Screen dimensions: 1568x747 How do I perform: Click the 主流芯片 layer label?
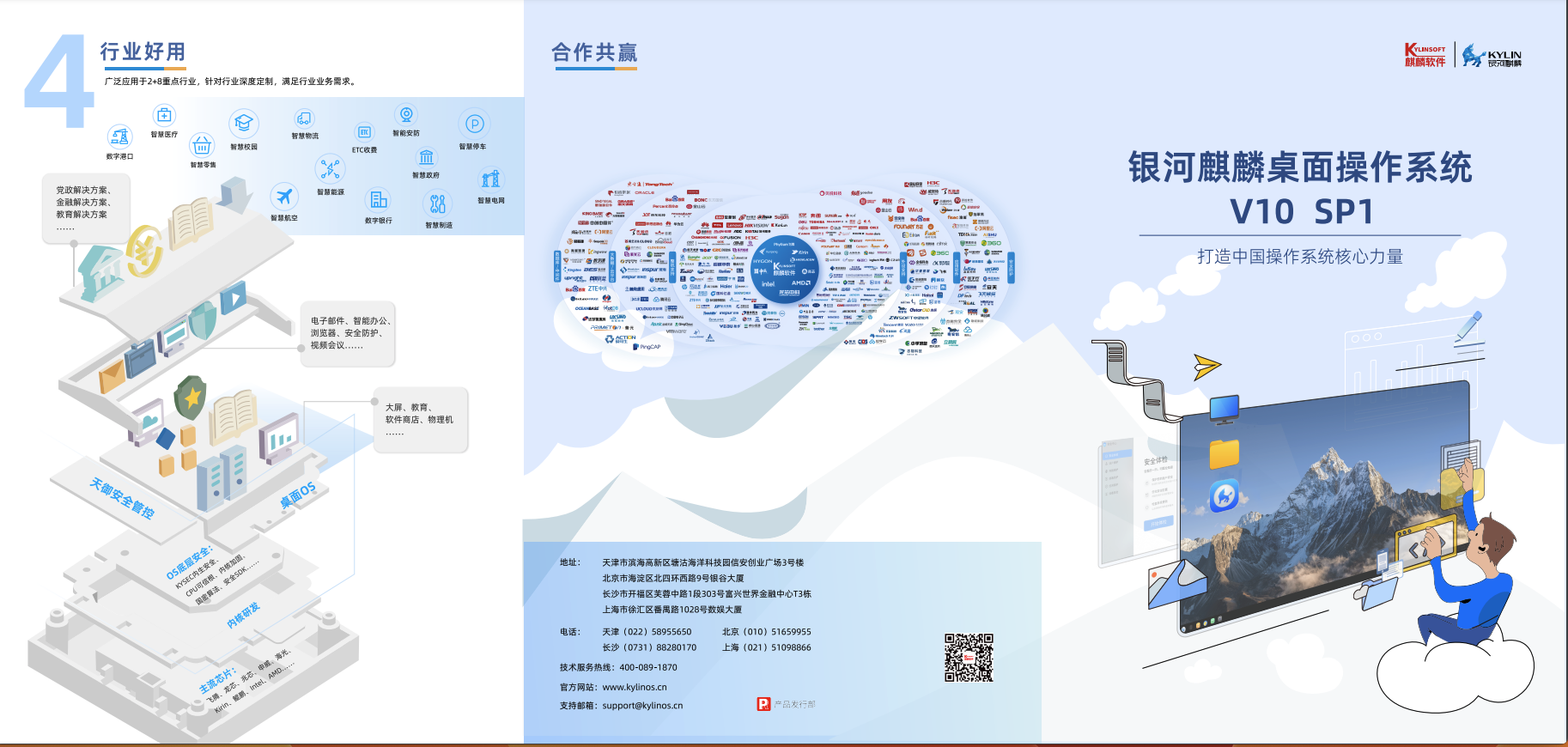point(216,681)
